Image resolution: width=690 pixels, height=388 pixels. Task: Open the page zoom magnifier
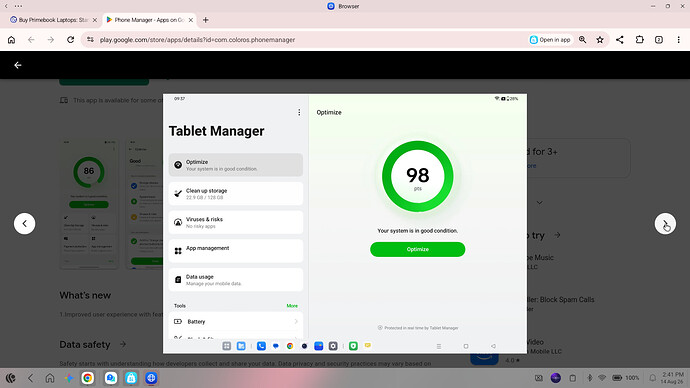[x=583, y=40]
